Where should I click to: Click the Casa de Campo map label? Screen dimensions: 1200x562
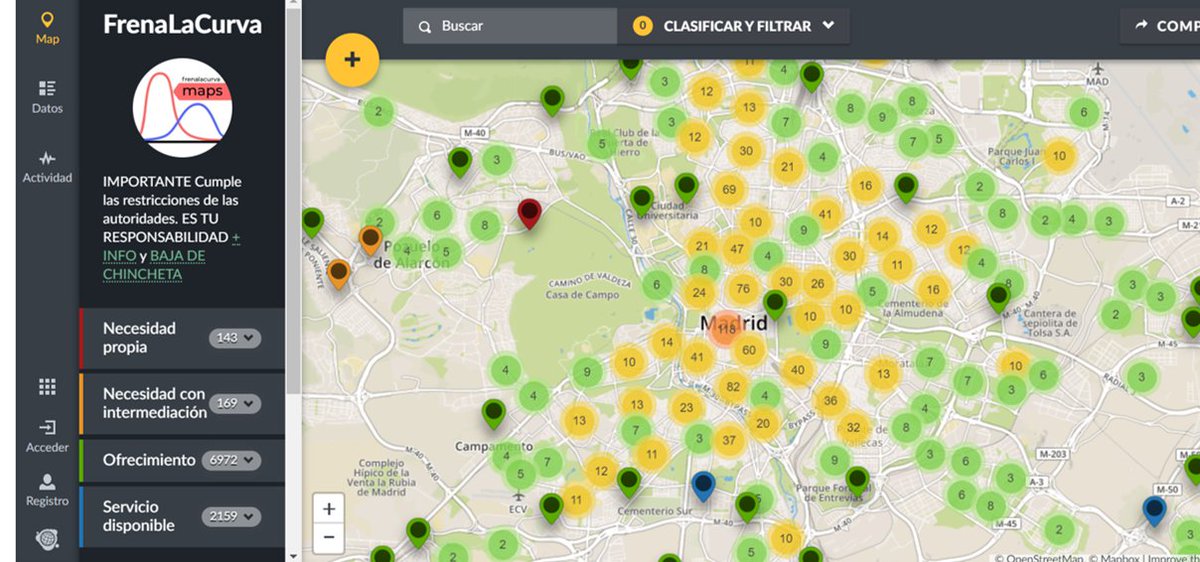tap(583, 295)
